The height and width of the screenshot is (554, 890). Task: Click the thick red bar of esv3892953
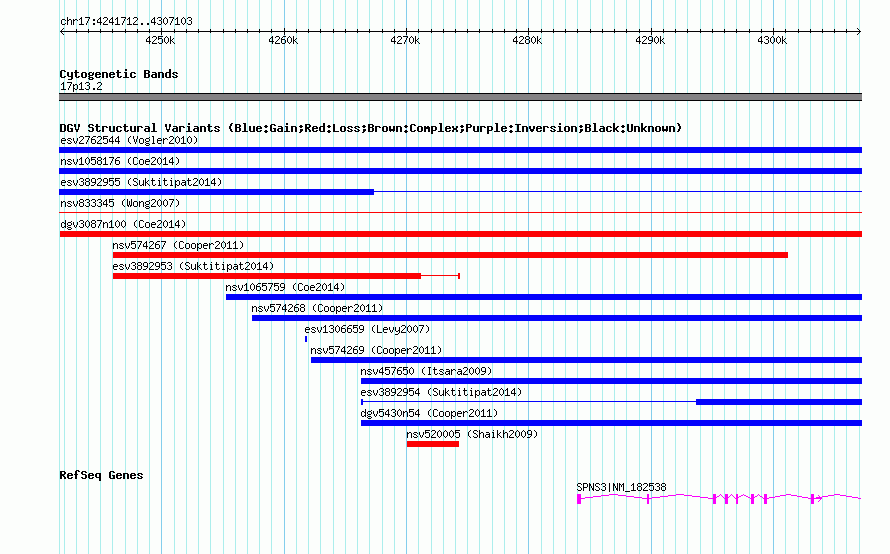click(267, 276)
